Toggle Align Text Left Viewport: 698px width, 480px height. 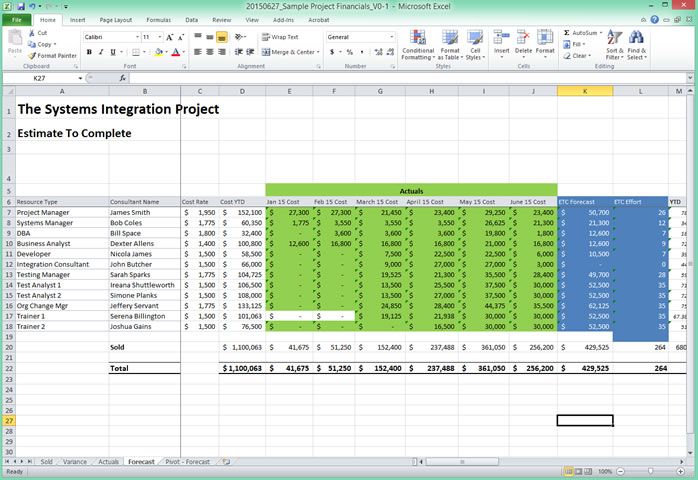coord(198,52)
